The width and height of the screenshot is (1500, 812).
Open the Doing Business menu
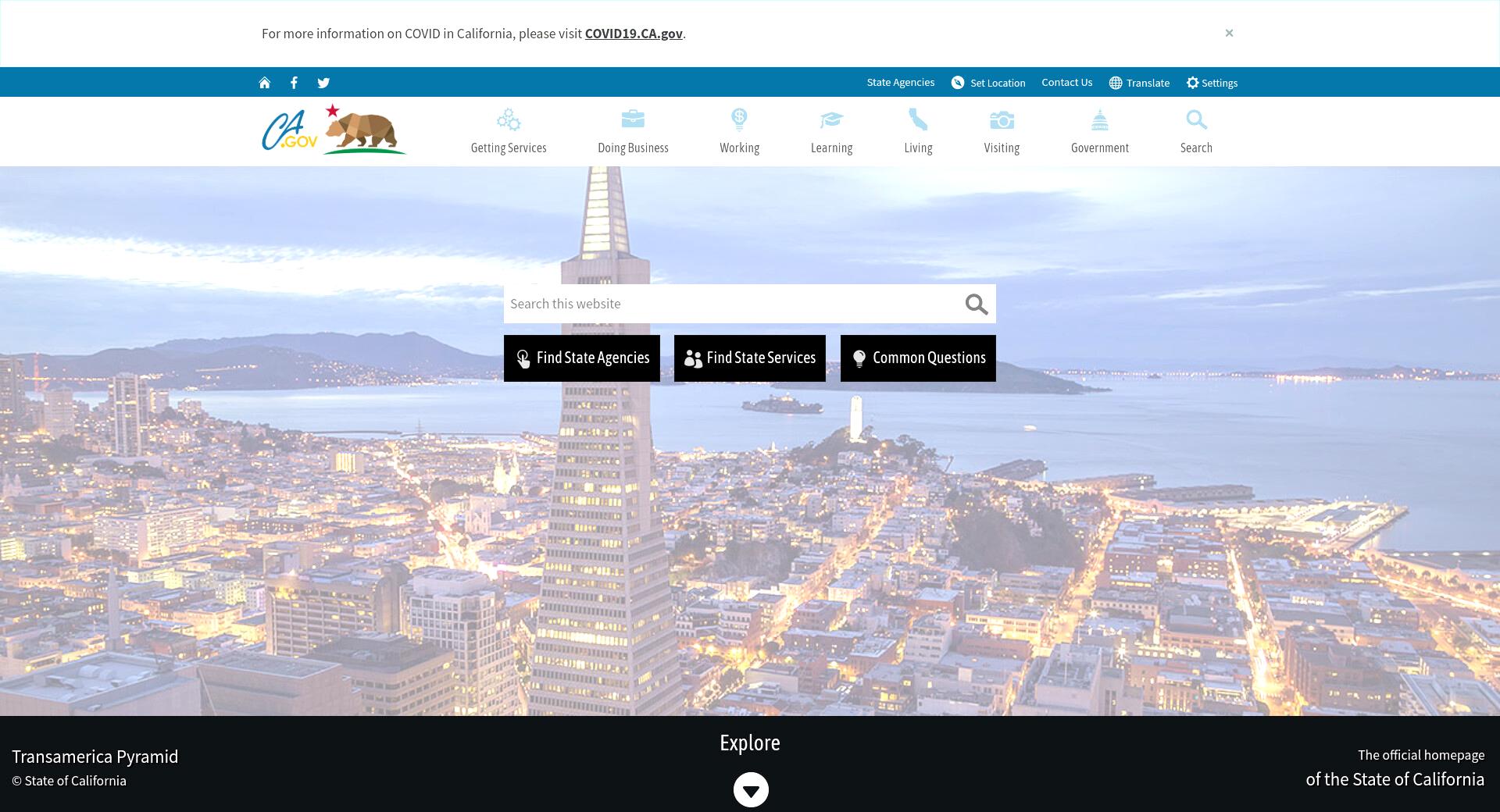[633, 148]
